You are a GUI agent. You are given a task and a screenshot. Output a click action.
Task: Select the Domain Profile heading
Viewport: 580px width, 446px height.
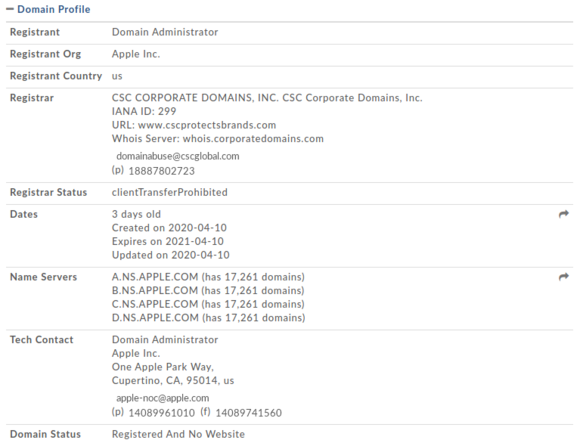click(x=54, y=9)
